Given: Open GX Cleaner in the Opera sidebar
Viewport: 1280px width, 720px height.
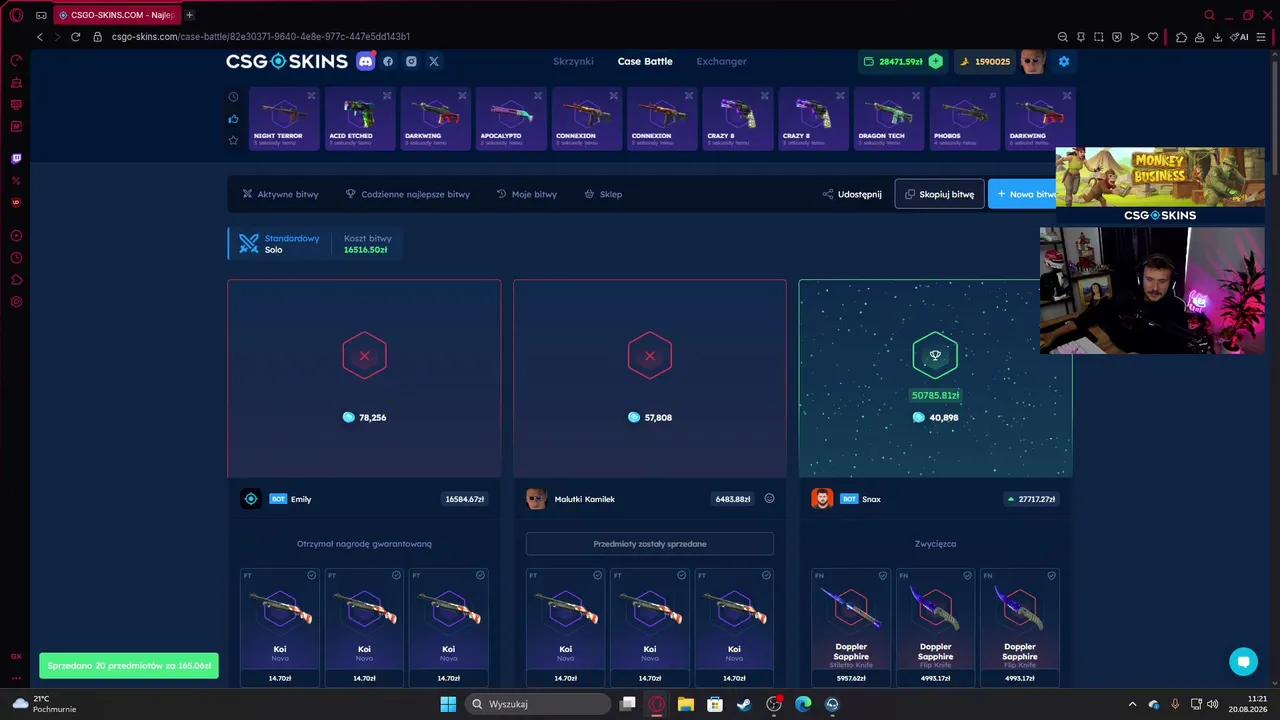Looking at the screenshot, I should (16, 82).
